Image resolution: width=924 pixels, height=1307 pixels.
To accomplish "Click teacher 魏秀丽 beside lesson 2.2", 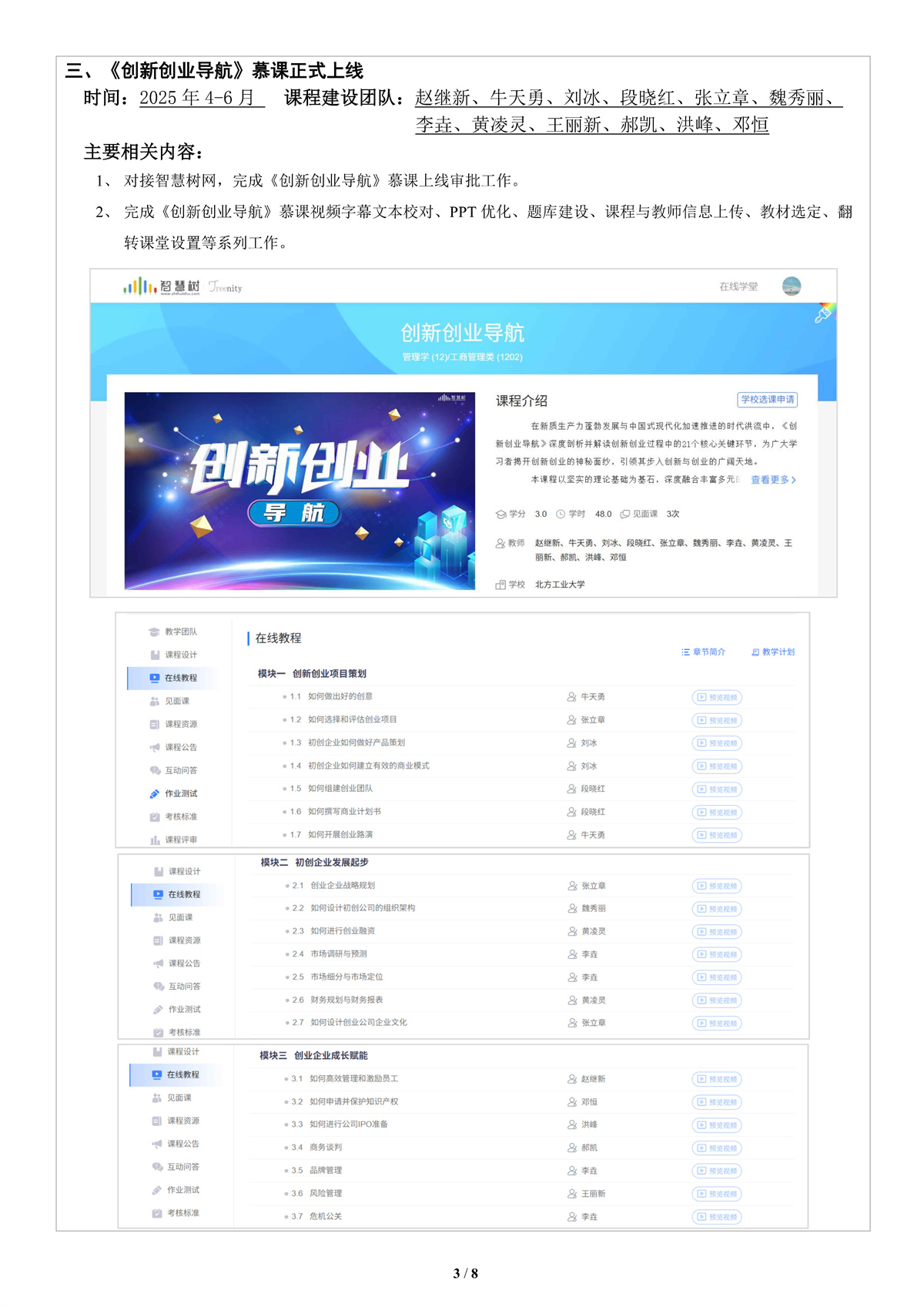I will tap(593, 909).
